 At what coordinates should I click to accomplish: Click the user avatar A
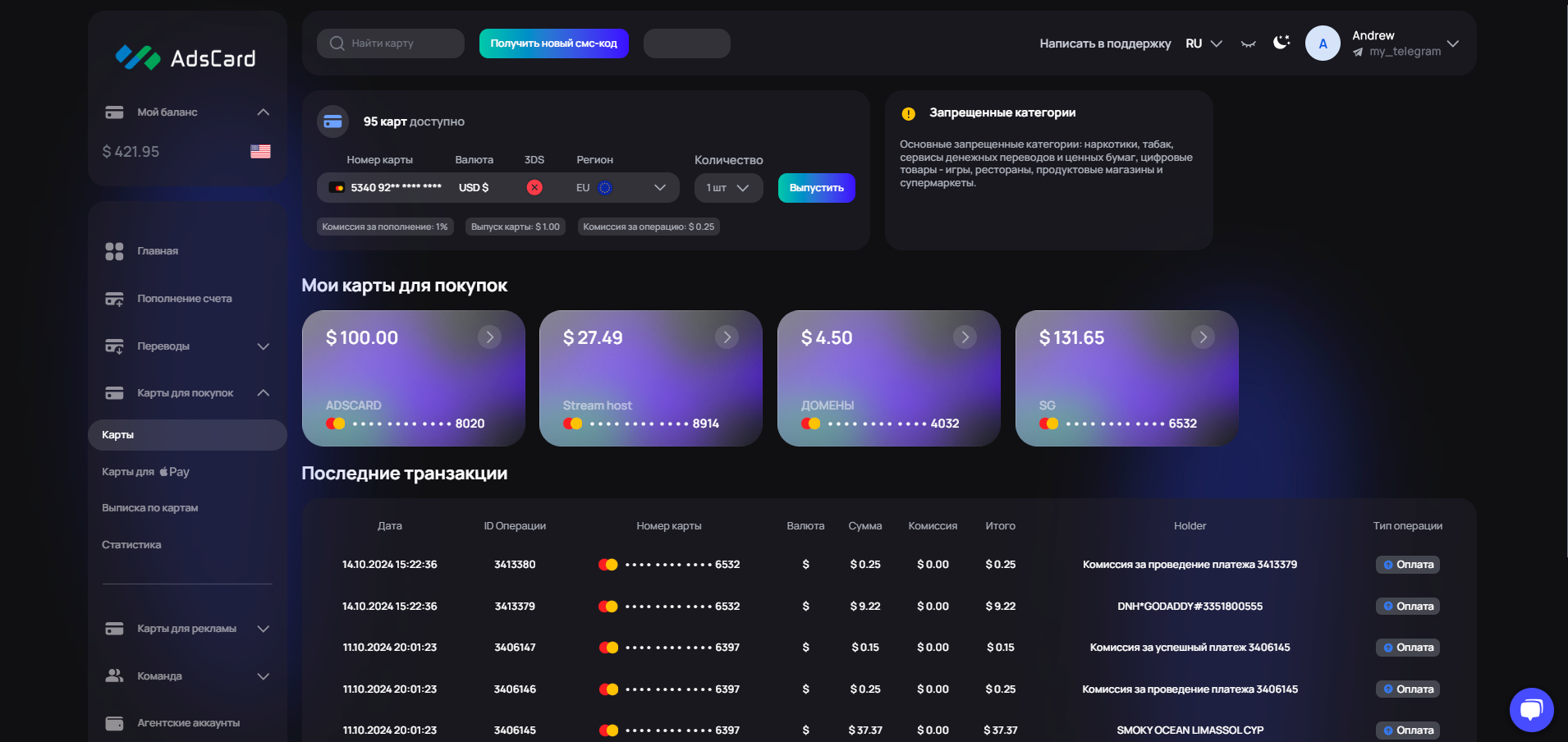point(1322,44)
